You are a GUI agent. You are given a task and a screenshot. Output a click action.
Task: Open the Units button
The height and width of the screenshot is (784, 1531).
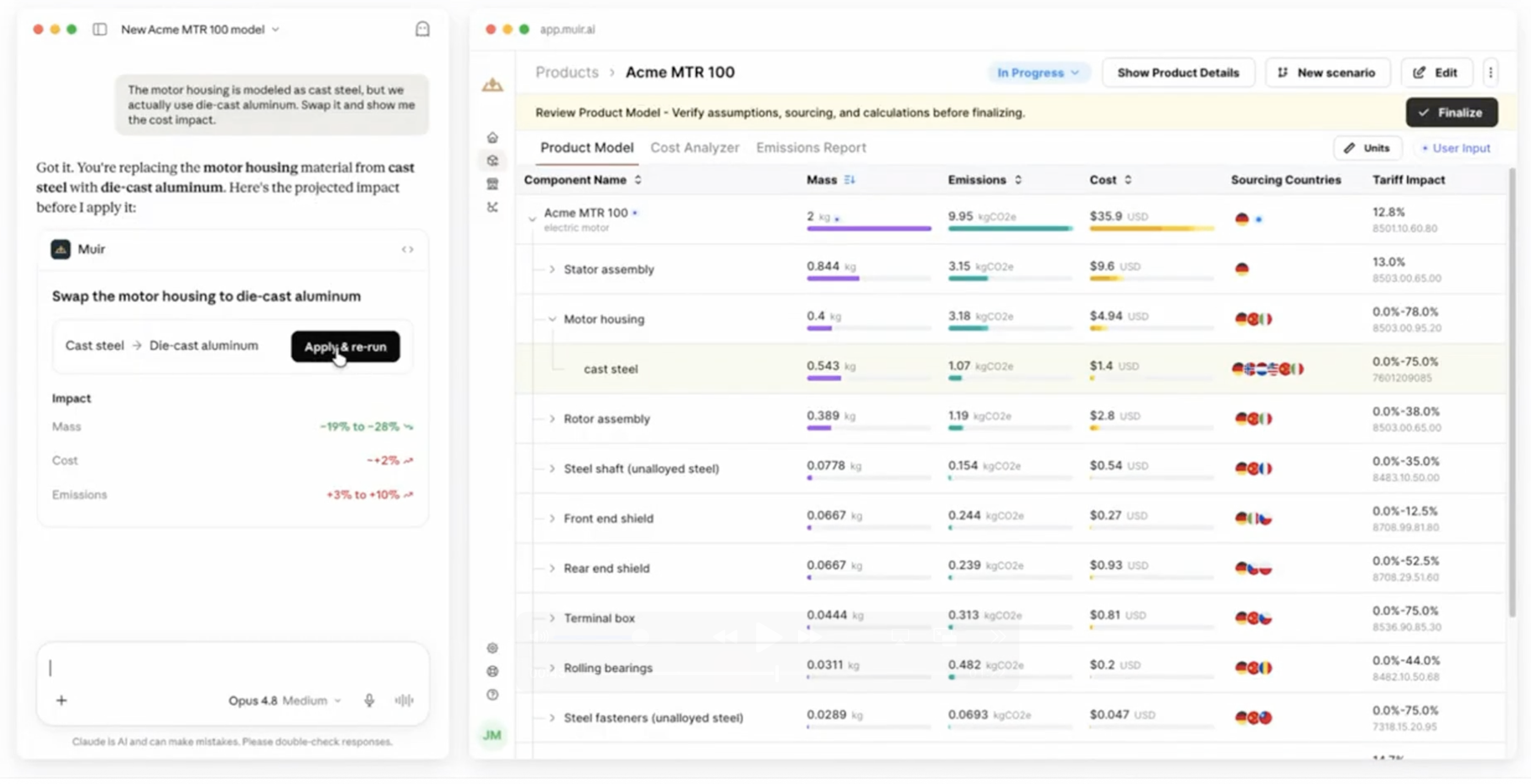click(1367, 148)
